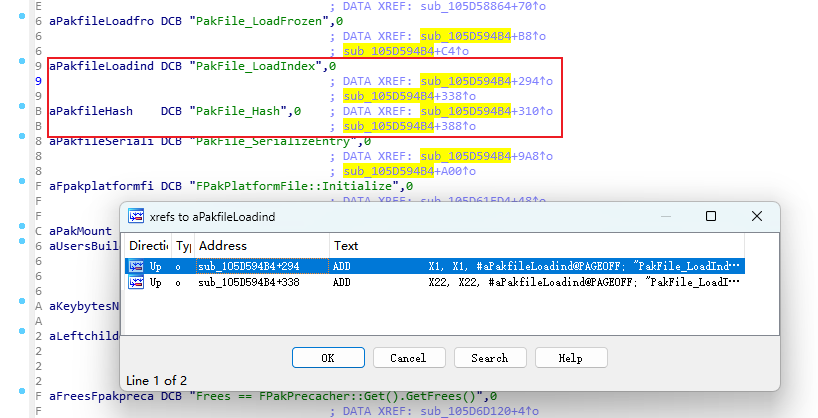Click the Help button
Viewport: 818px width, 418px height.
pos(570,357)
